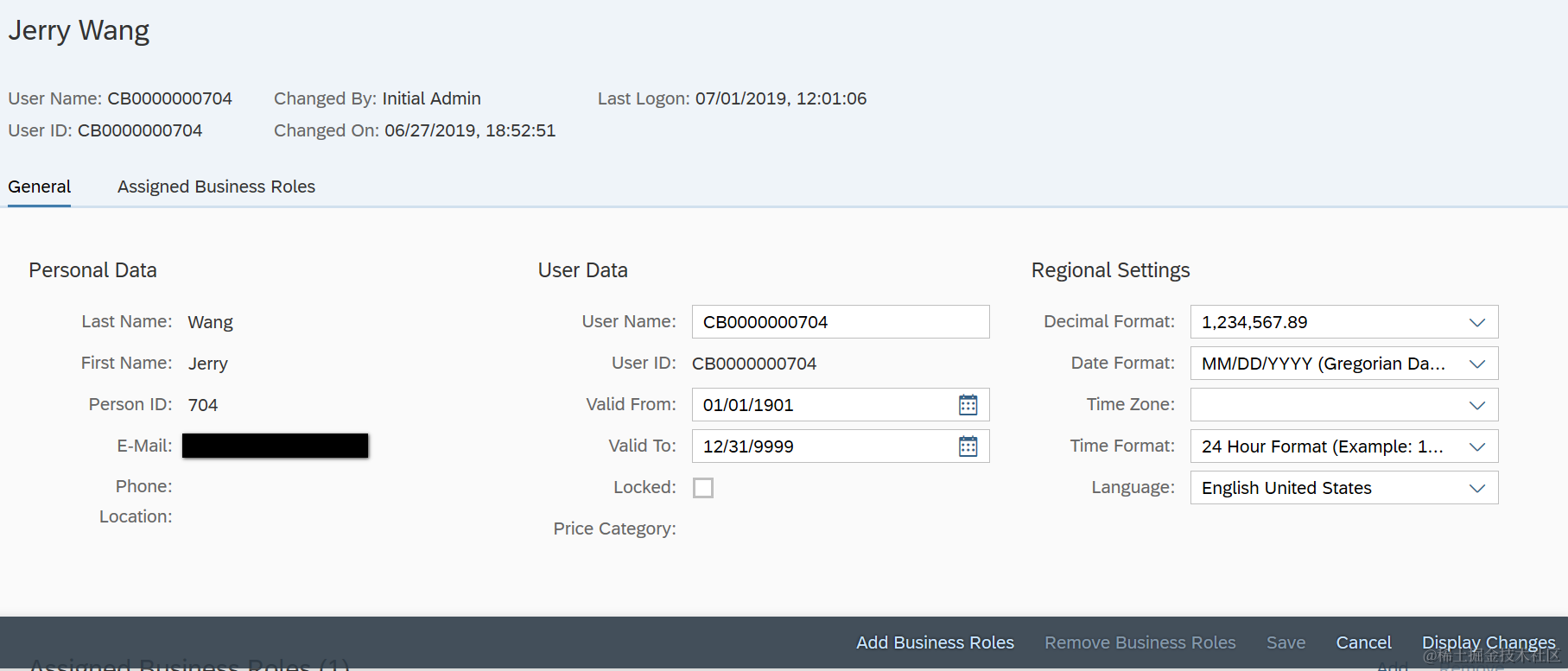The width and height of the screenshot is (1568, 671).
Task: Click the redacted E-Mail value
Action: pyautogui.click(x=276, y=446)
